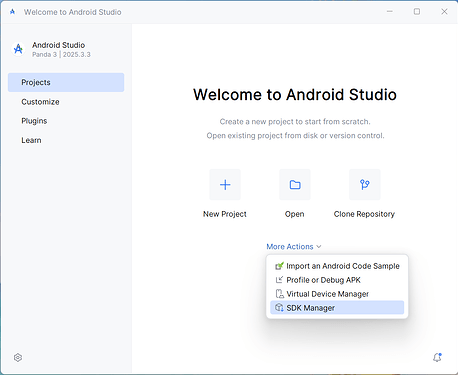Screen dimensions: 458x375
Task: Select the Projects tab
Action: click(x=66, y=82)
